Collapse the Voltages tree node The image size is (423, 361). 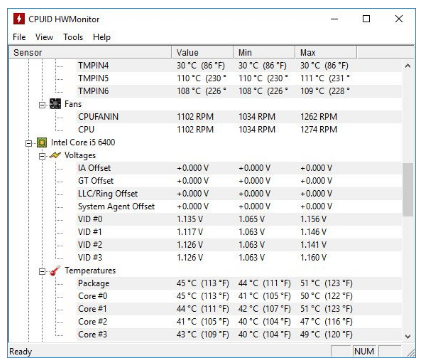tap(42, 156)
